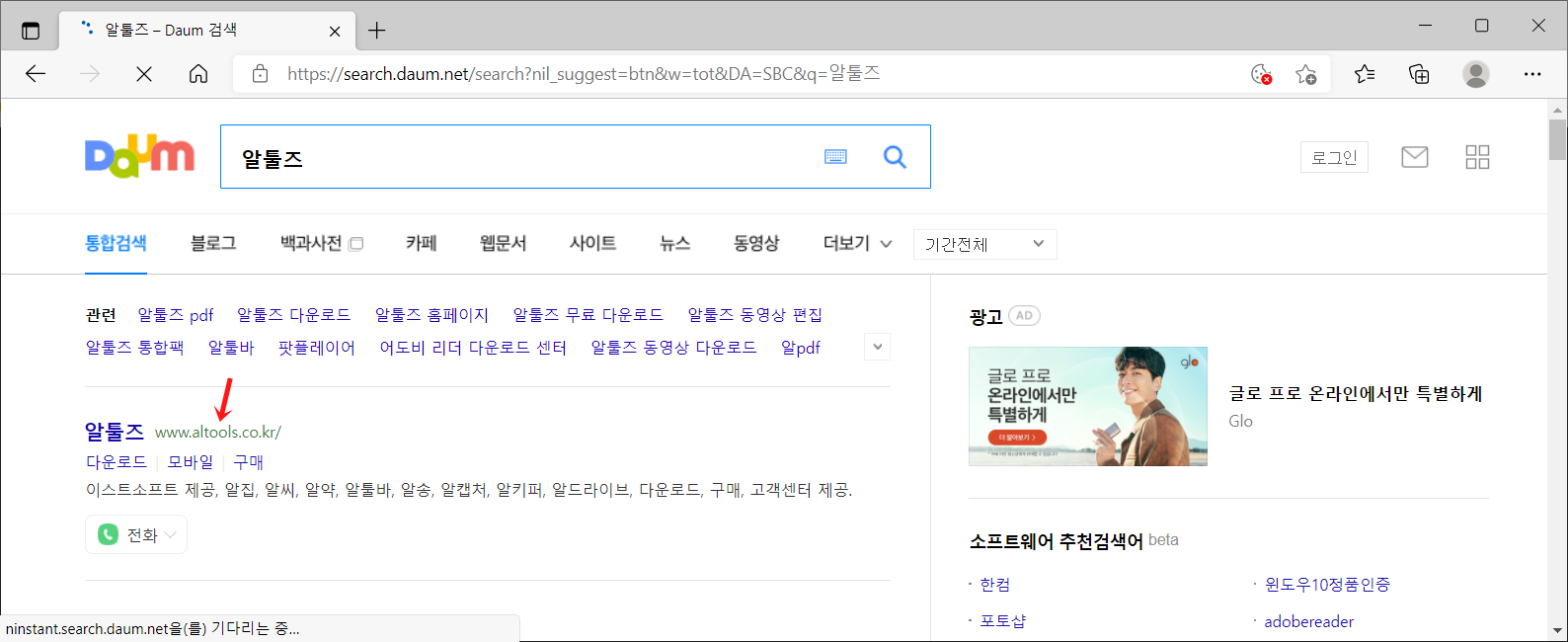View site information lock icon
This screenshot has height=642, width=1568.
click(x=261, y=74)
